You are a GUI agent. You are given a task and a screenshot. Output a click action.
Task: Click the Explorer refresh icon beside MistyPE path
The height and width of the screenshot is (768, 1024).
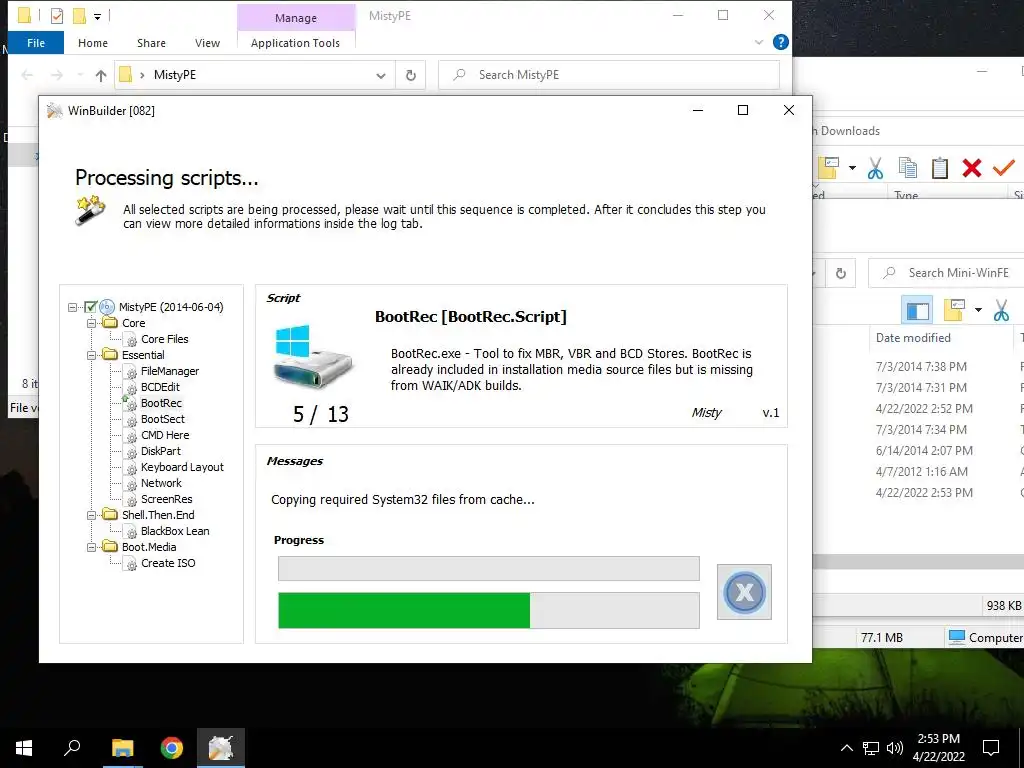411,75
